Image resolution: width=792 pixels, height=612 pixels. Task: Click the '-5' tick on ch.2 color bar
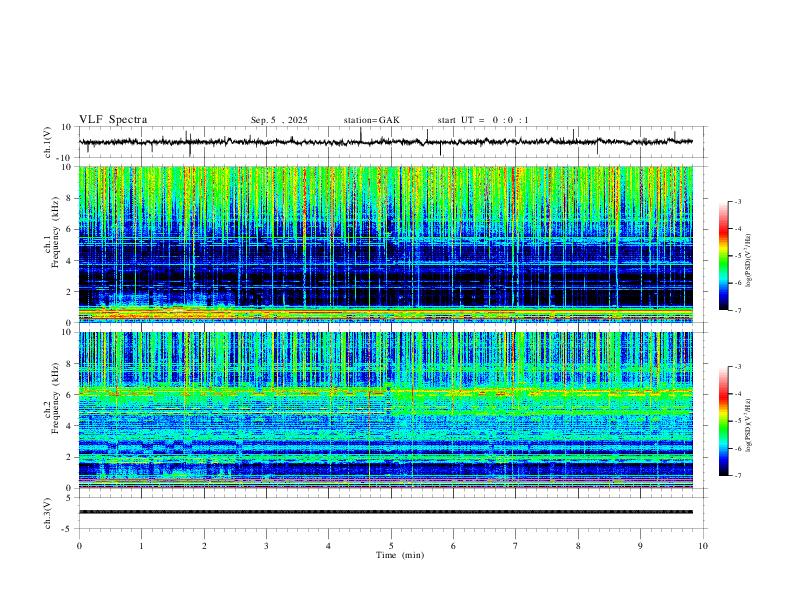pos(737,421)
